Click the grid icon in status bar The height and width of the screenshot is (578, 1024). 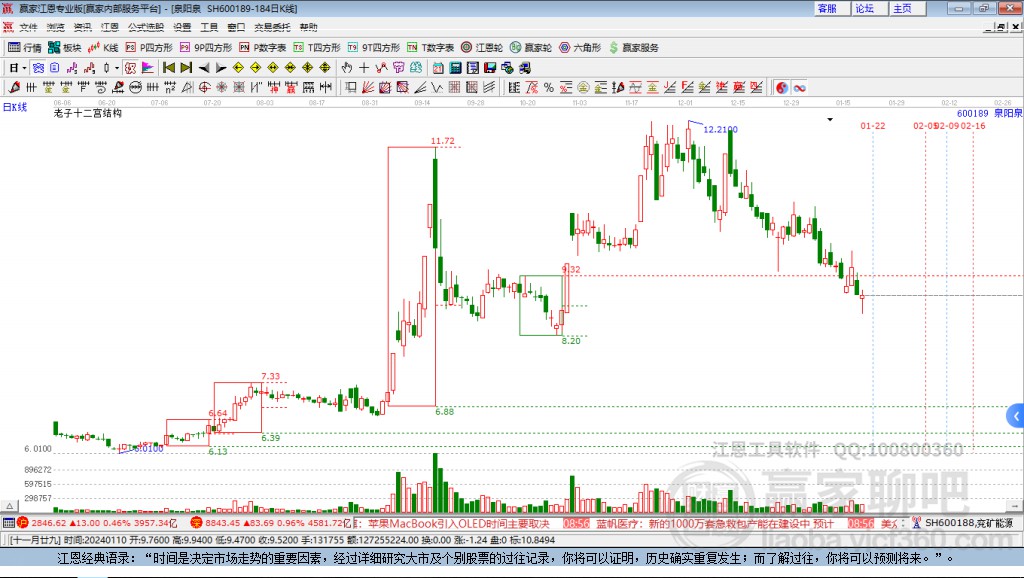pyautogui.click(x=8, y=523)
